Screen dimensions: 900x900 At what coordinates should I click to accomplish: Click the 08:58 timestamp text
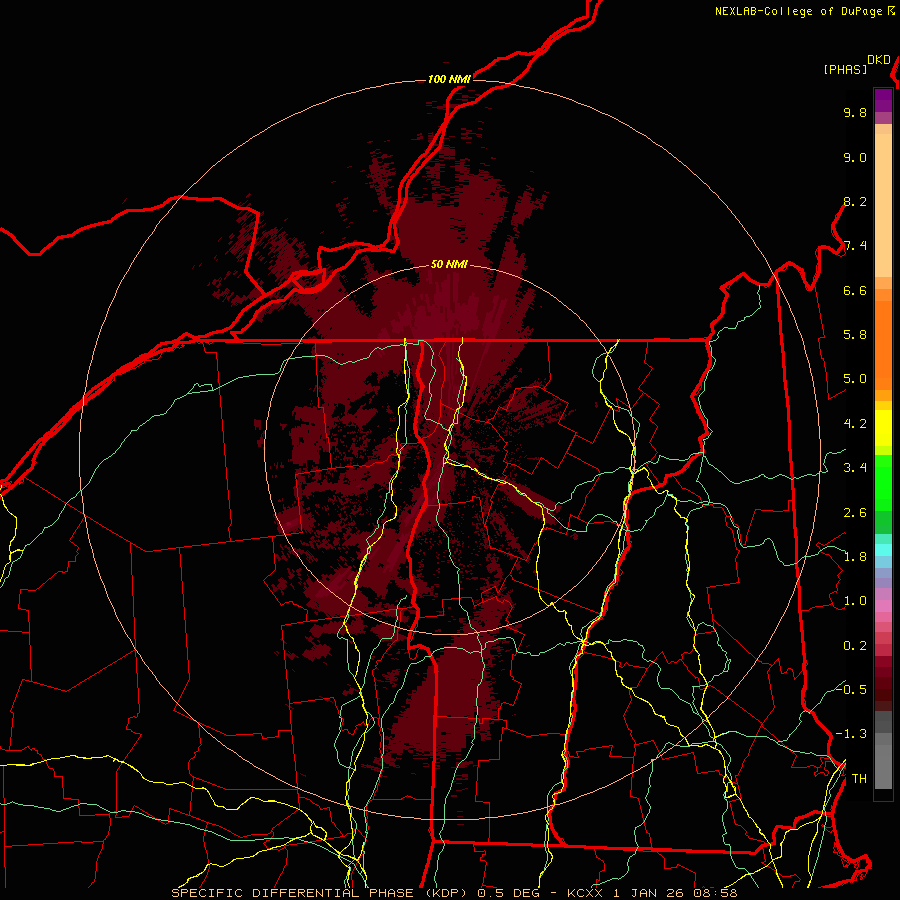716,893
